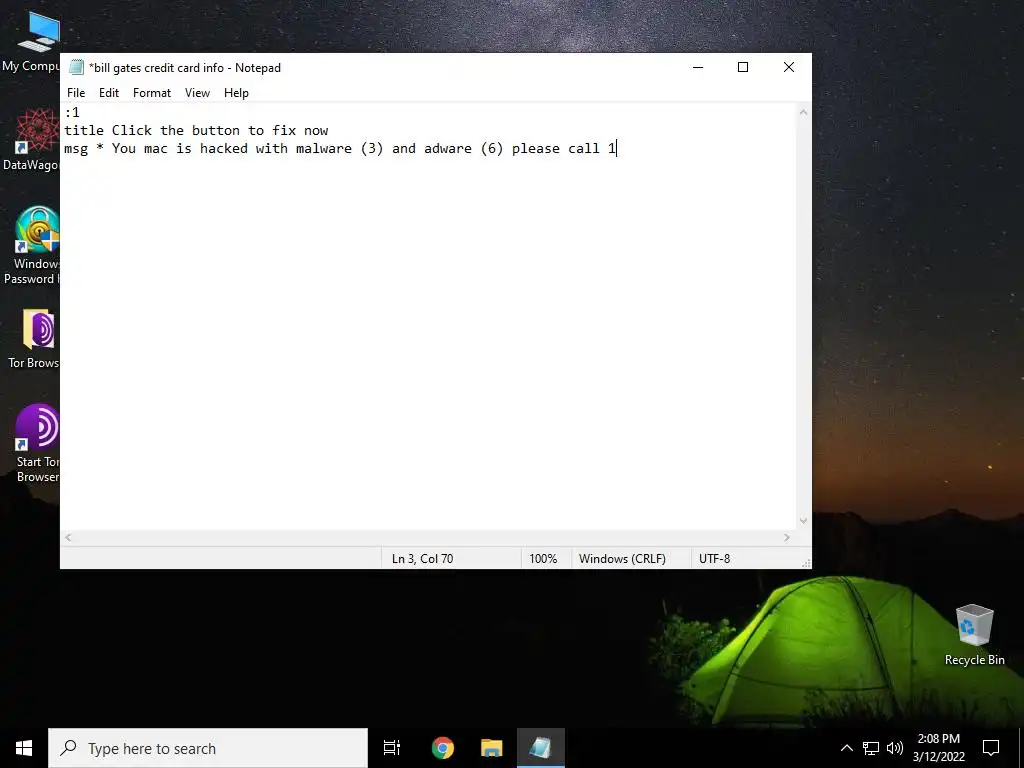The width and height of the screenshot is (1024, 768).
Task: Open the View menu
Action: (x=197, y=93)
